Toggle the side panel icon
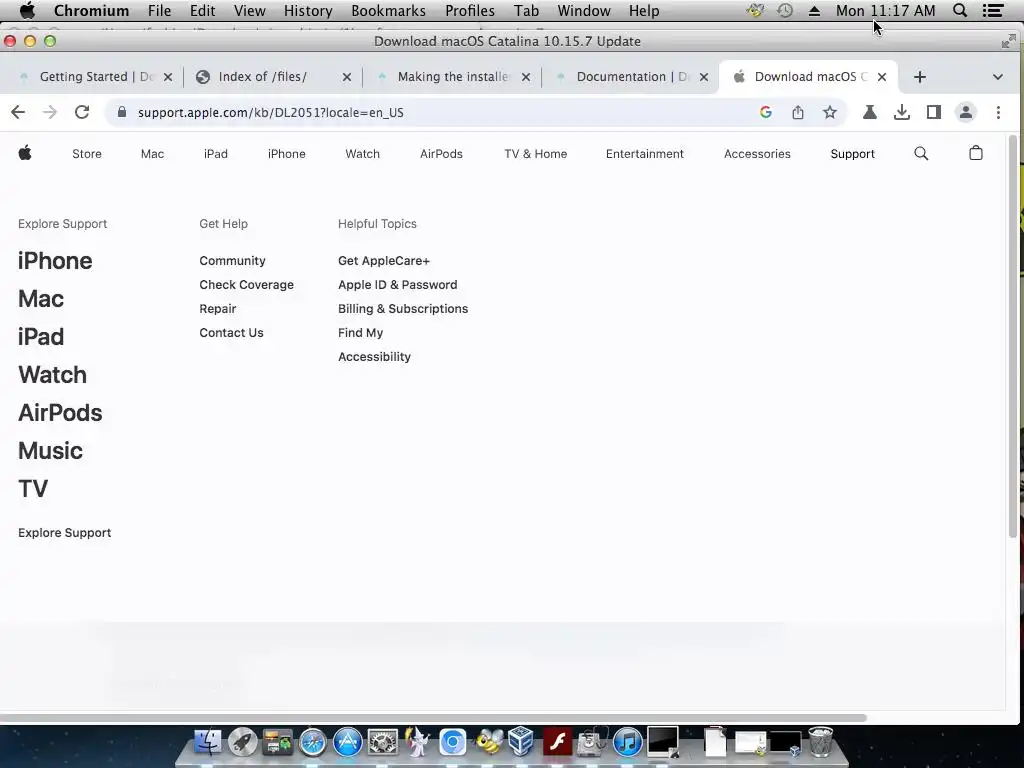 pyautogui.click(x=934, y=112)
